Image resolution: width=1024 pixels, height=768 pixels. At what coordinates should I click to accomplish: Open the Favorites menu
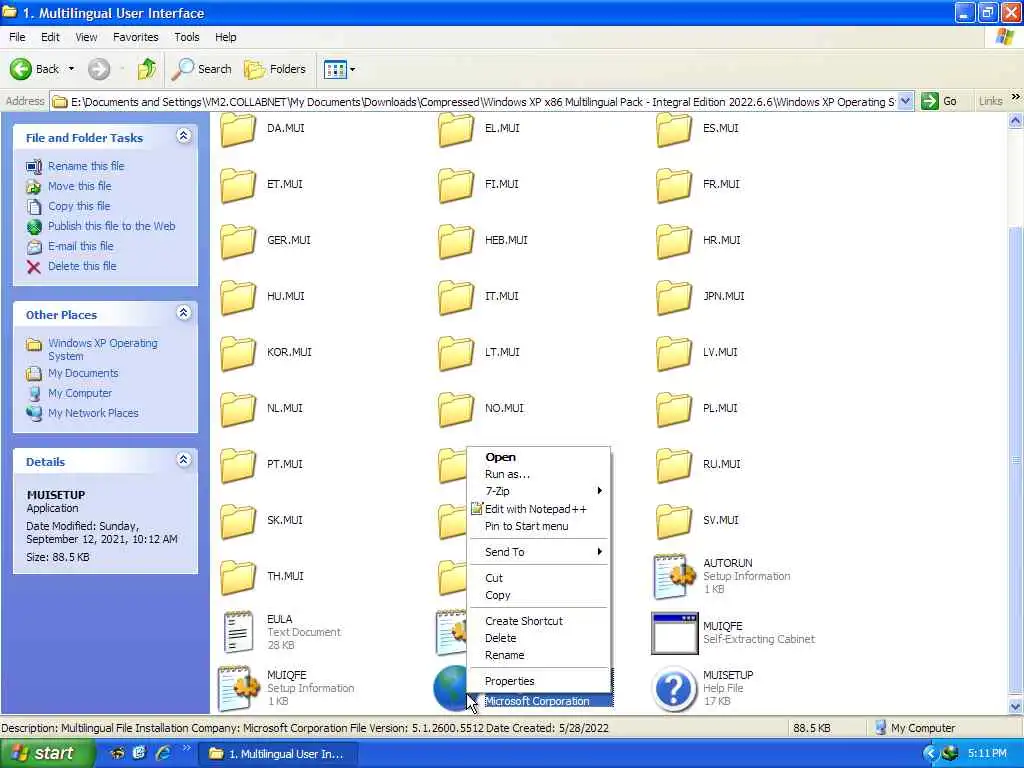(135, 37)
